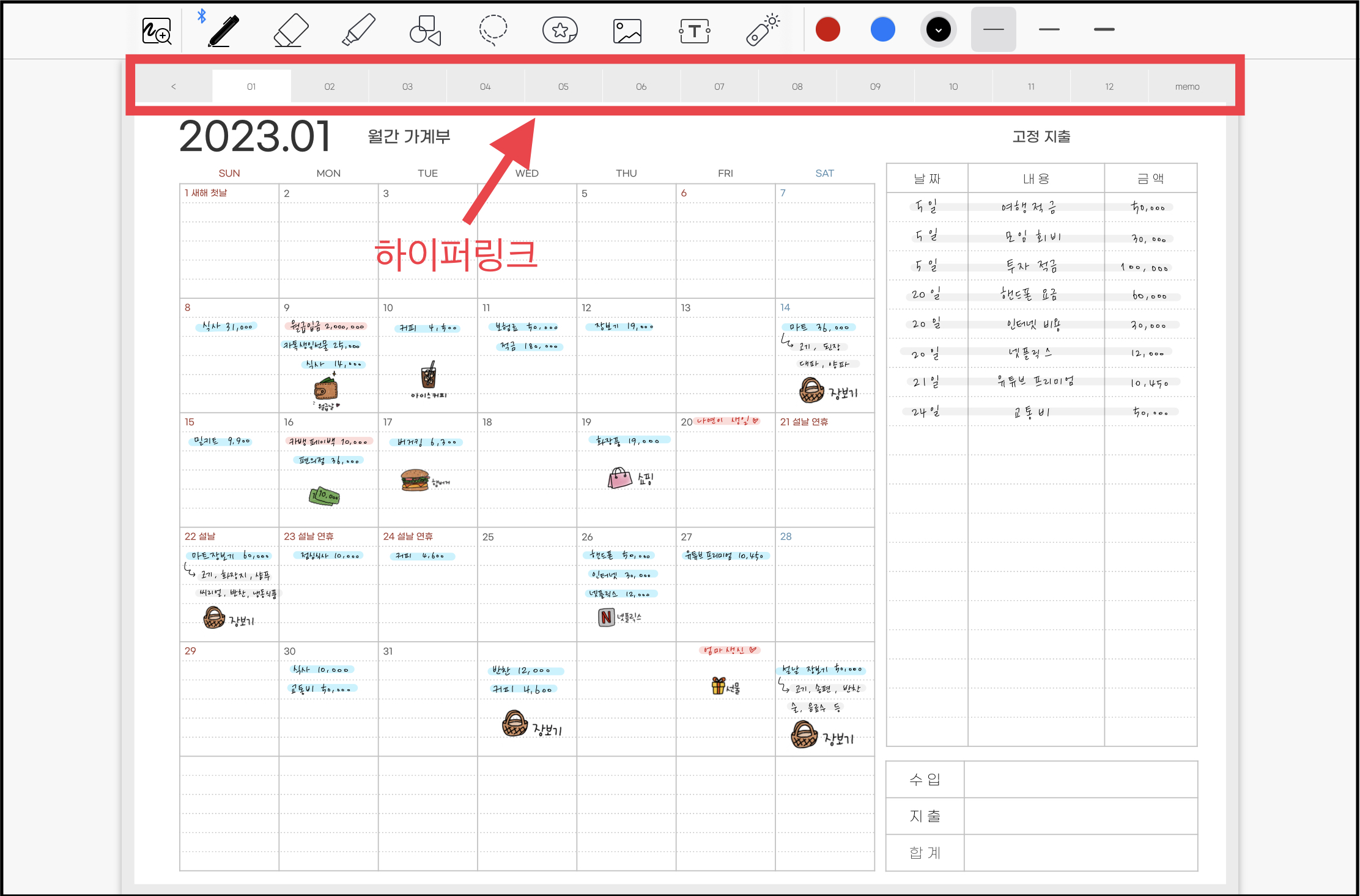Activate the Laser pointer tool

point(762,30)
